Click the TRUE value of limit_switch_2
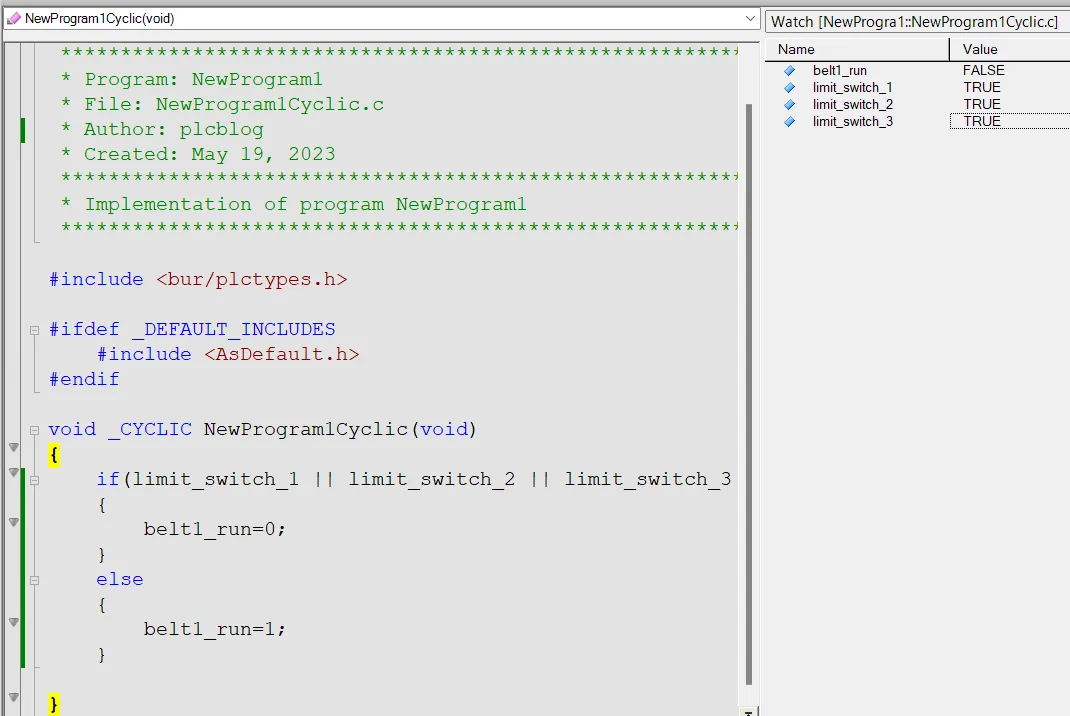 (982, 104)
